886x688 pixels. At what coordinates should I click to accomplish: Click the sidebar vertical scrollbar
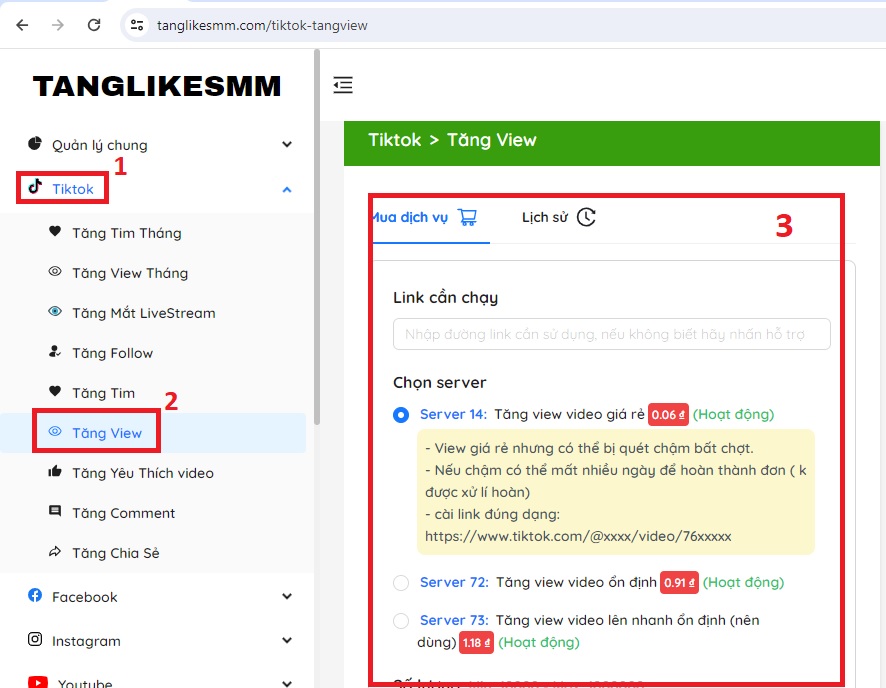317,237
